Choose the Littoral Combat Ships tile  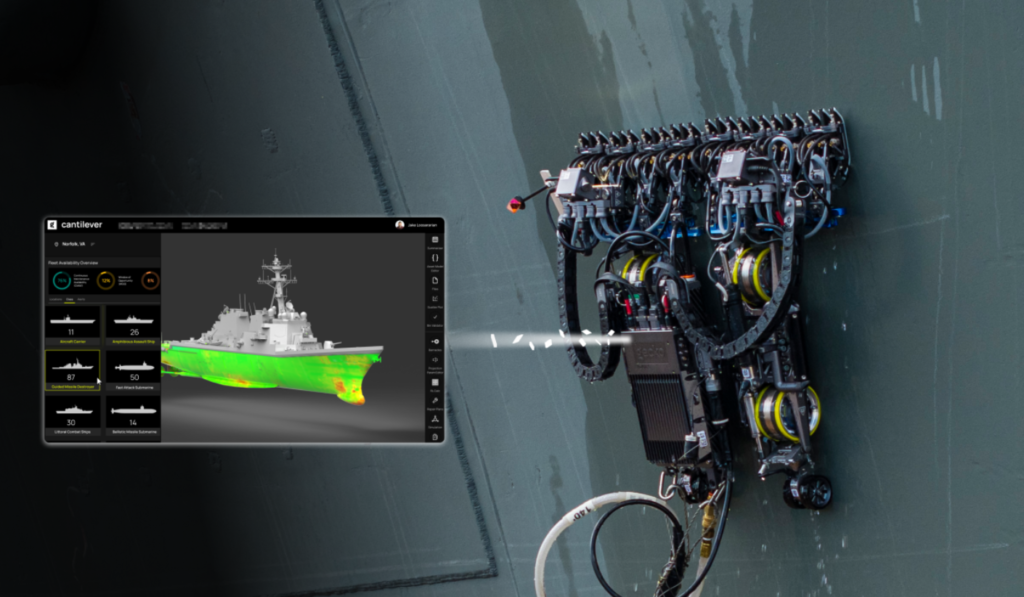click(72, 414)
